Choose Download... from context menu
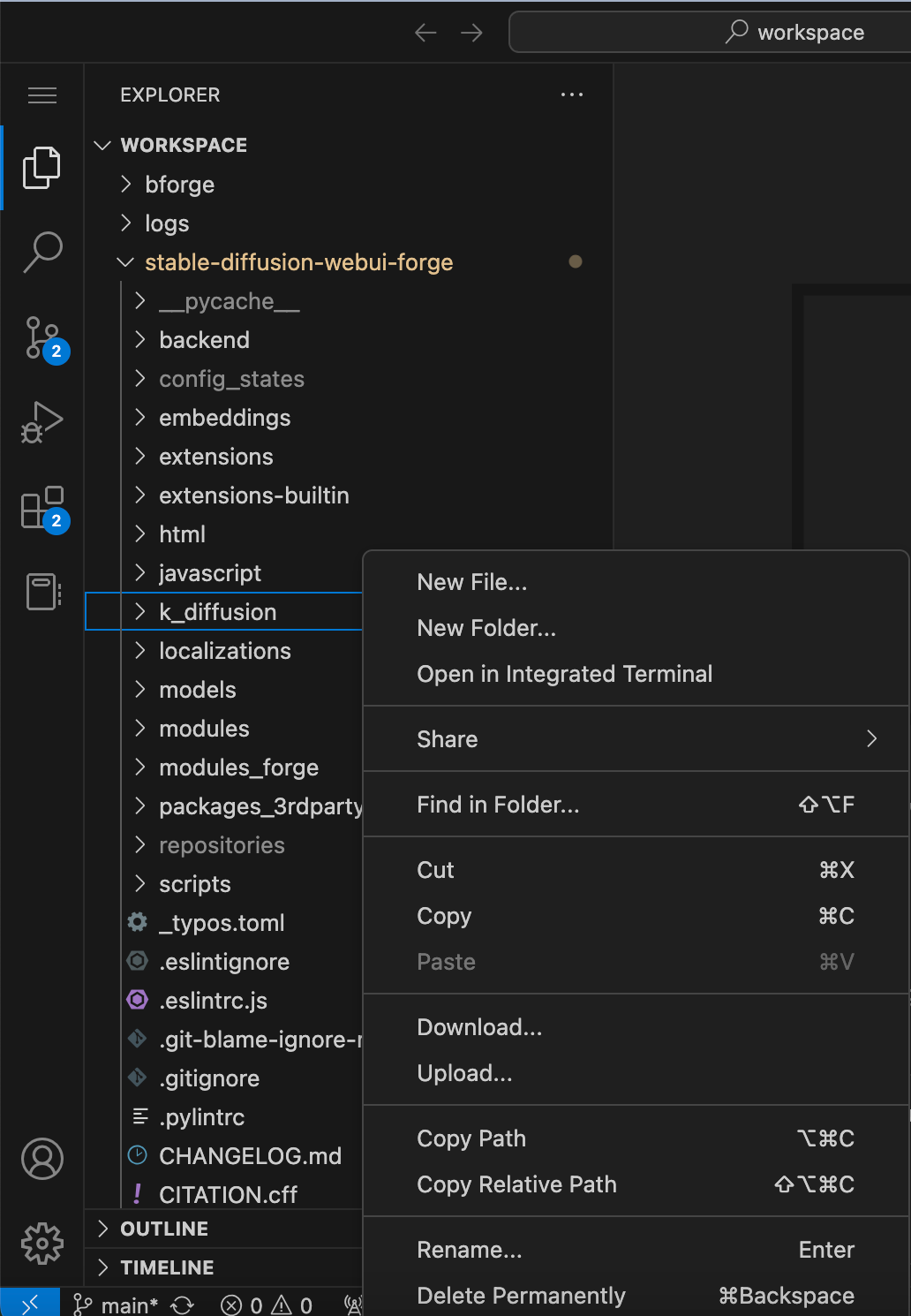Image resolution: width=911 pixels, height=1316 pixels. [x=636, y=1027]
